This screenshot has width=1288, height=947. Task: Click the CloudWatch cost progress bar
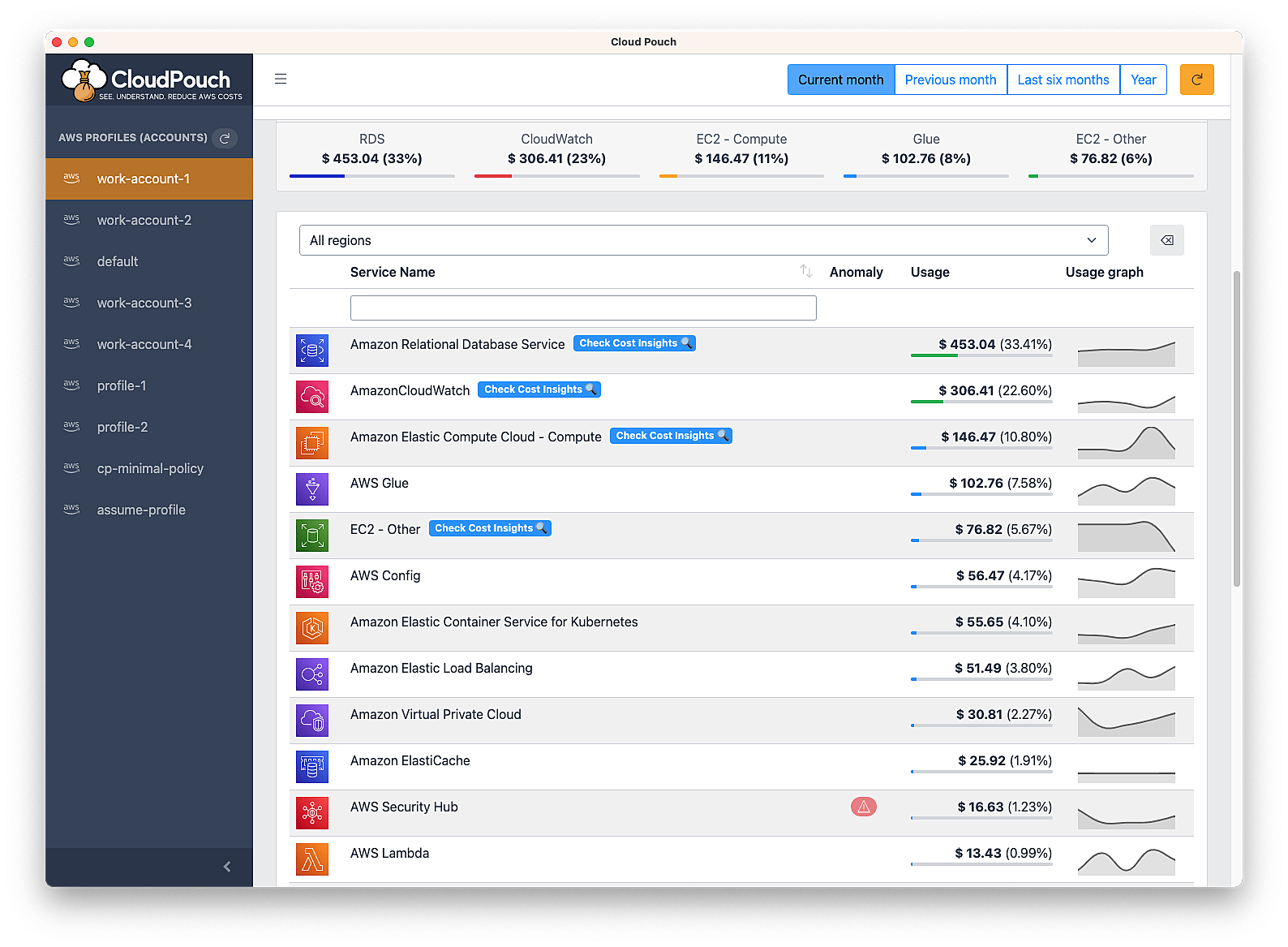[x=556, y=176]
